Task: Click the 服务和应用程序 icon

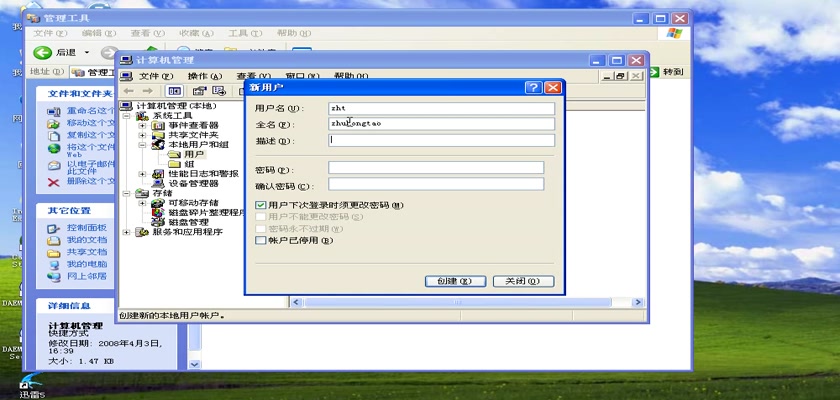Action: tap(142, 232)
